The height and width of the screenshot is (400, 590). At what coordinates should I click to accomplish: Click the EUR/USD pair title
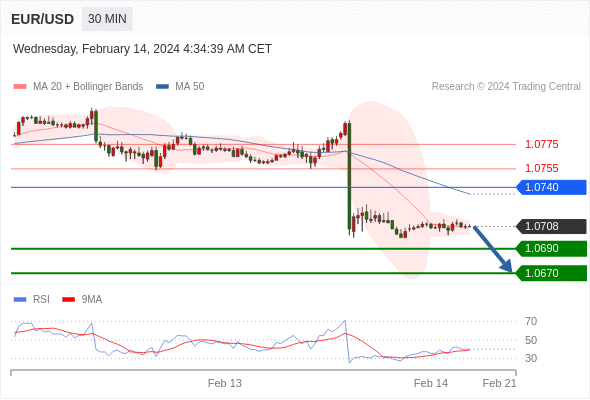(x=42, y=19)
